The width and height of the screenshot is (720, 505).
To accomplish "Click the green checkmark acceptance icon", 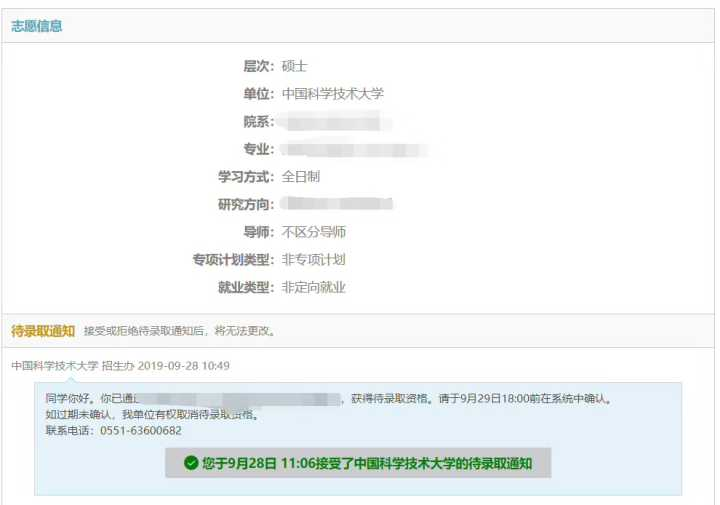I will click(x=191, y=463).
